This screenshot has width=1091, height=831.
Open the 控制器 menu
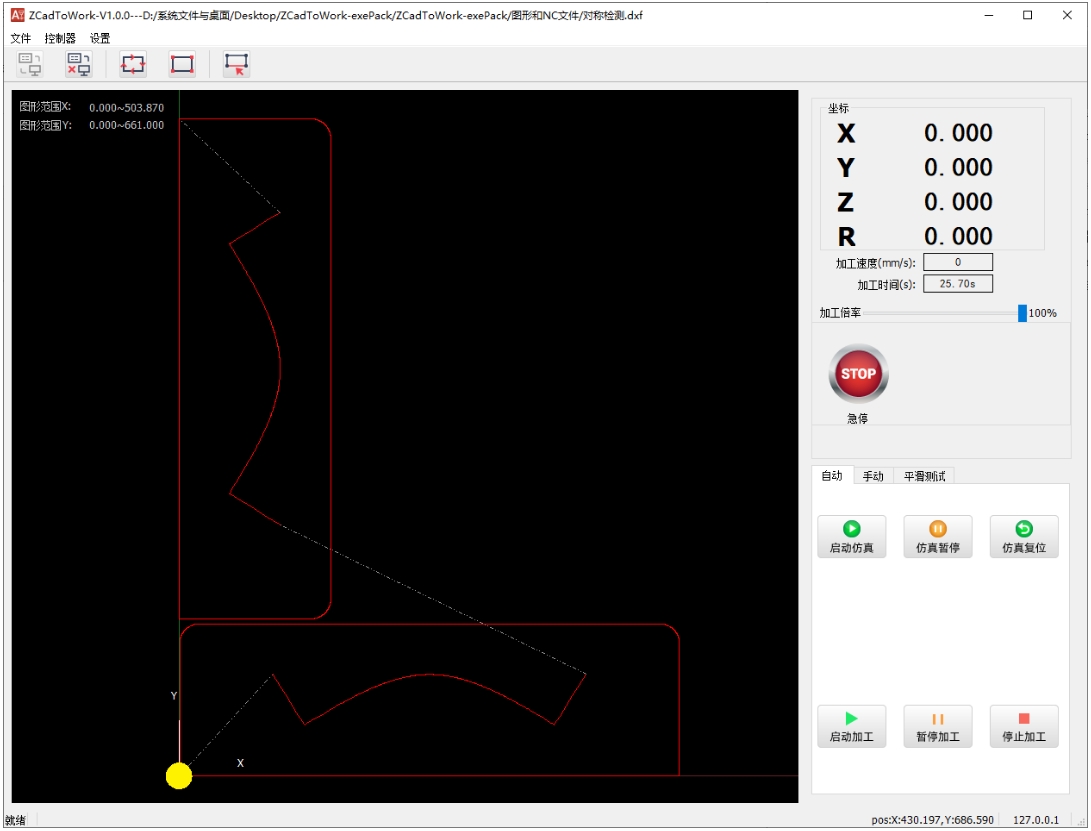click(x=60, y=38)
